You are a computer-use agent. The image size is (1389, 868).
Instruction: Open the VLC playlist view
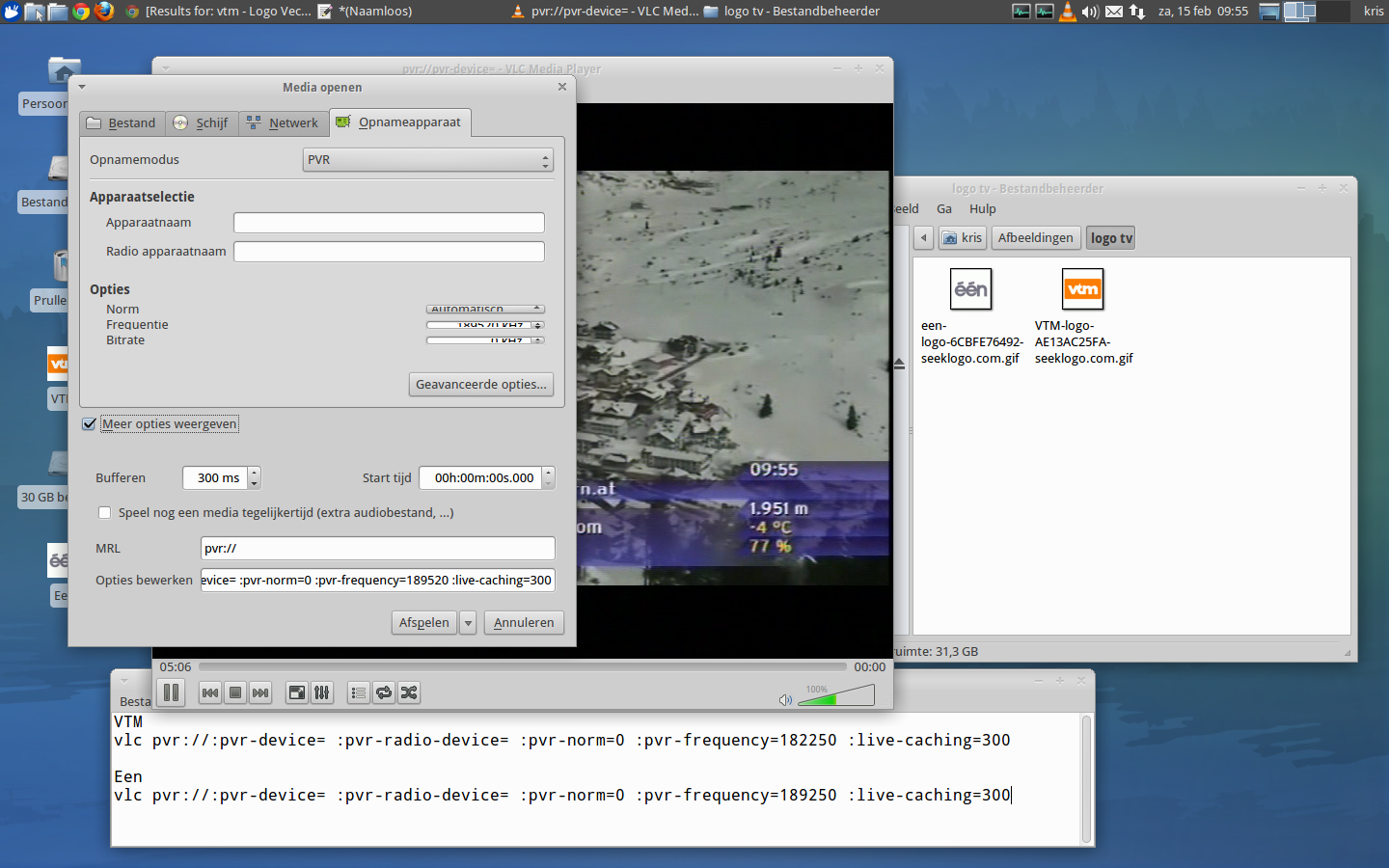click(x=359, y=692)
